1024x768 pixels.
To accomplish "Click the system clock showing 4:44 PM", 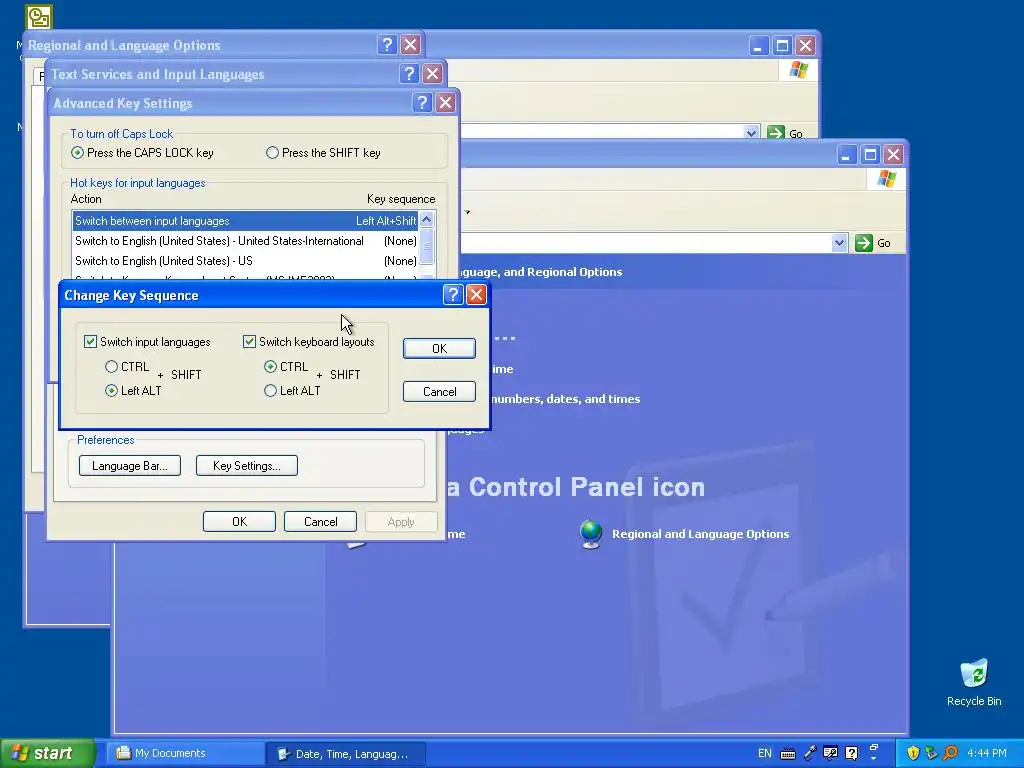I will [x=987, y=754].
